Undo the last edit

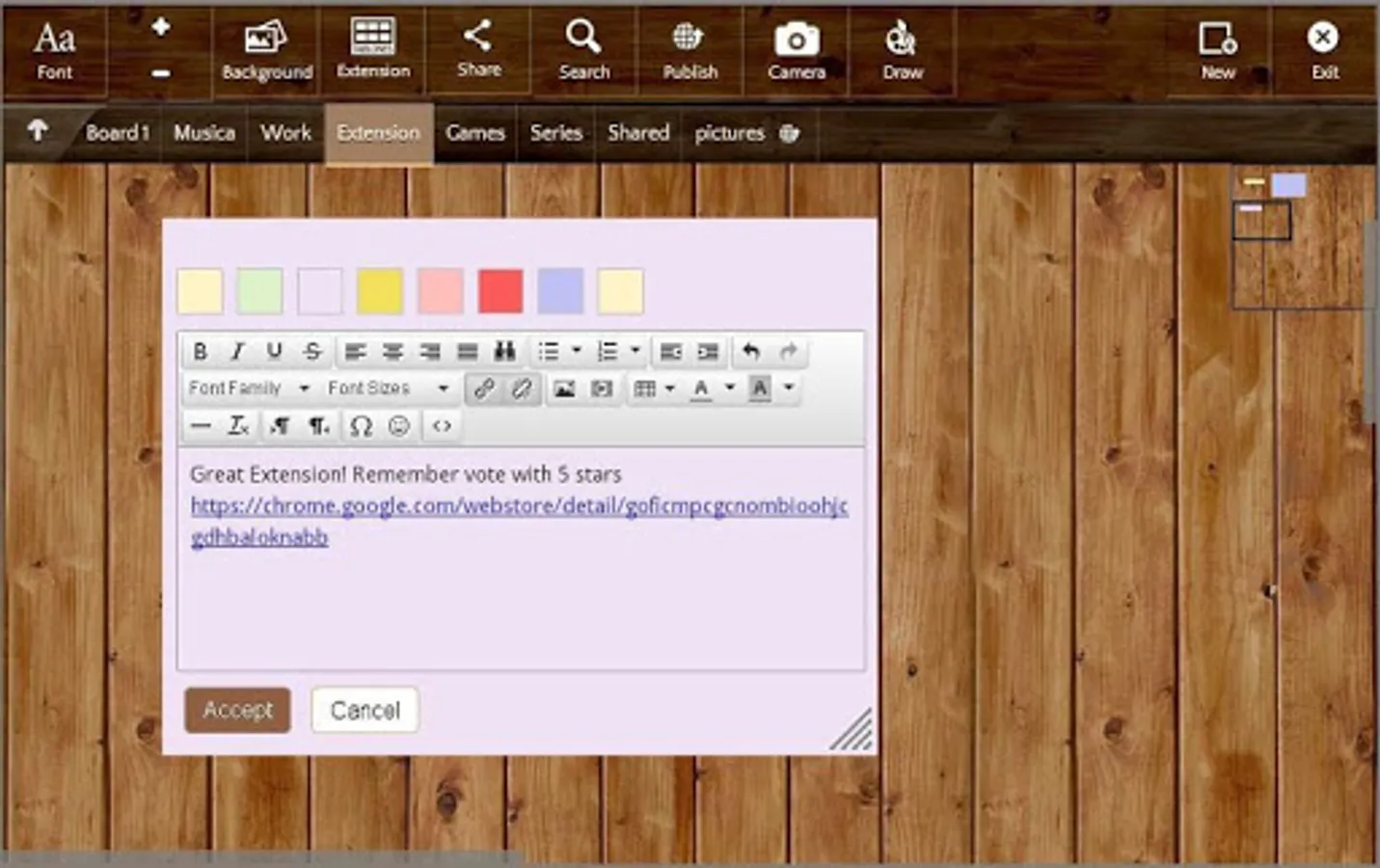pyautogui.click(x=751, y=351)
